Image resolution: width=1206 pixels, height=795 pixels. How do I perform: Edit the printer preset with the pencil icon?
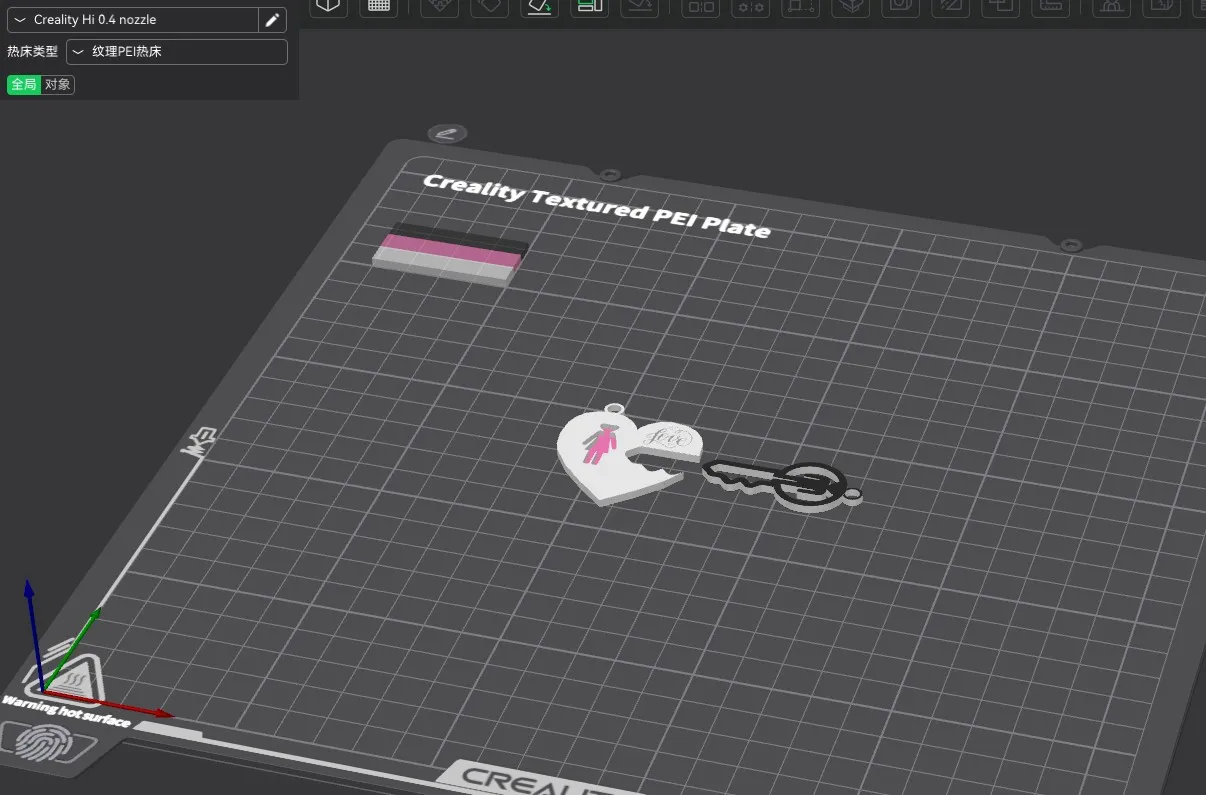click(x=272, y=20)
